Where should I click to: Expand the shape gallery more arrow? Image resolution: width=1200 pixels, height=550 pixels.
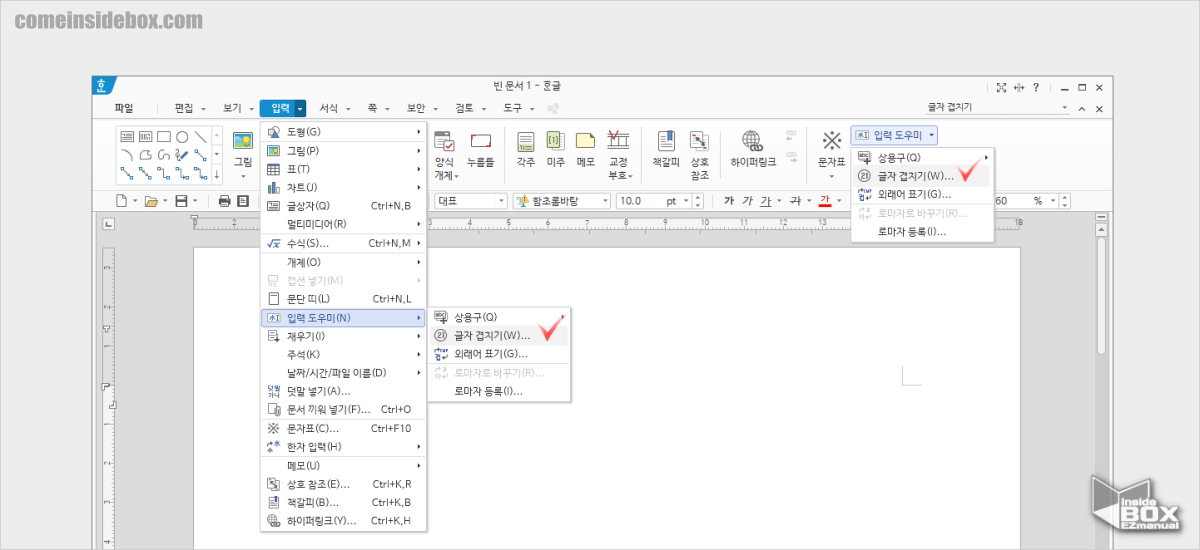[218, 174]
